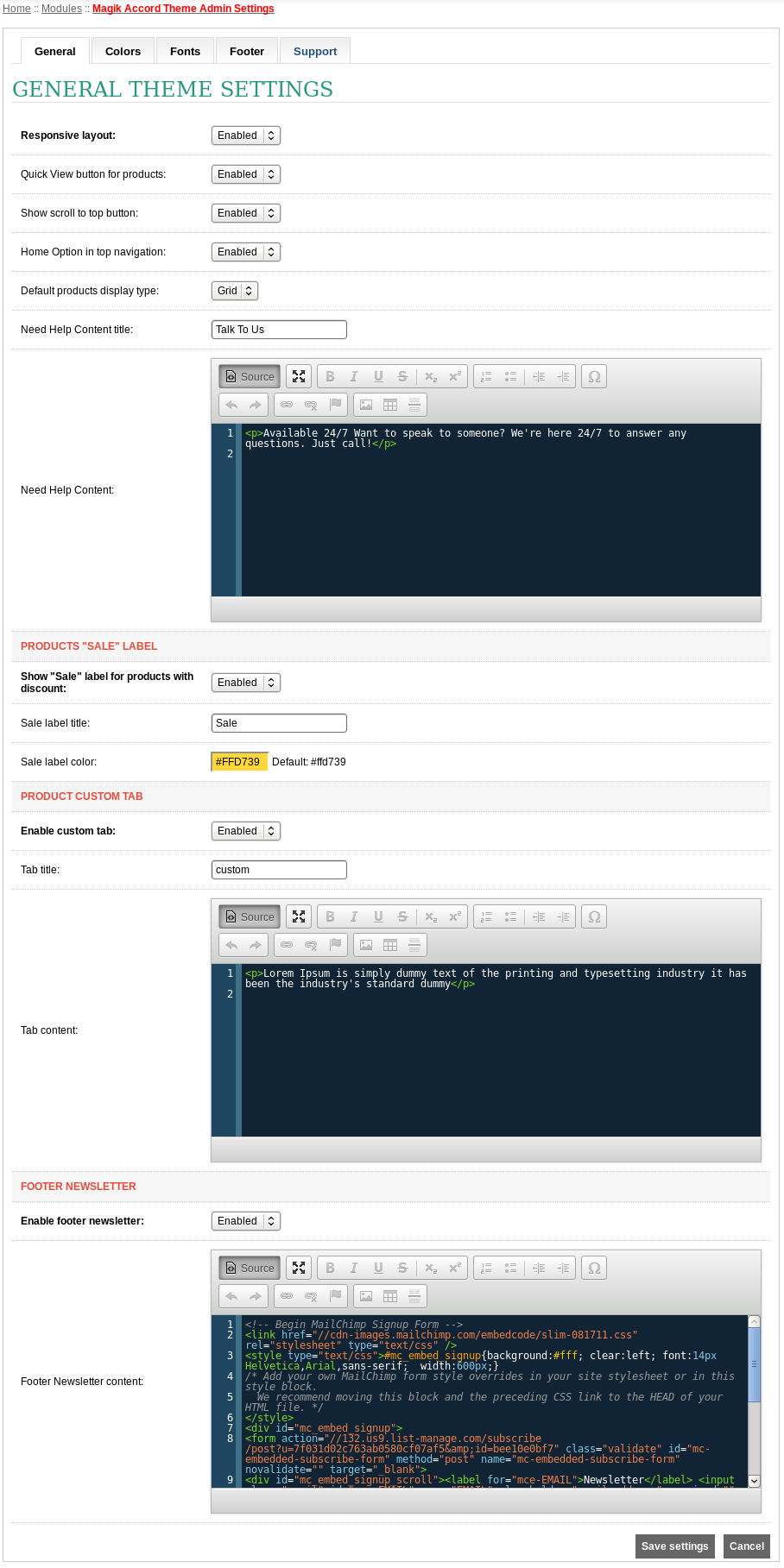Edit the Need Help Content title field
This screenshot has height=1568, width=784.
[279, 330]
